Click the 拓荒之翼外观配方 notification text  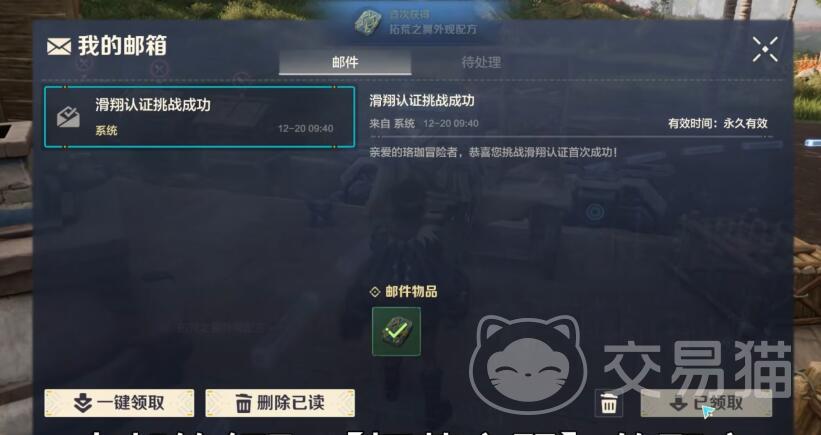[x=433, y=29]
